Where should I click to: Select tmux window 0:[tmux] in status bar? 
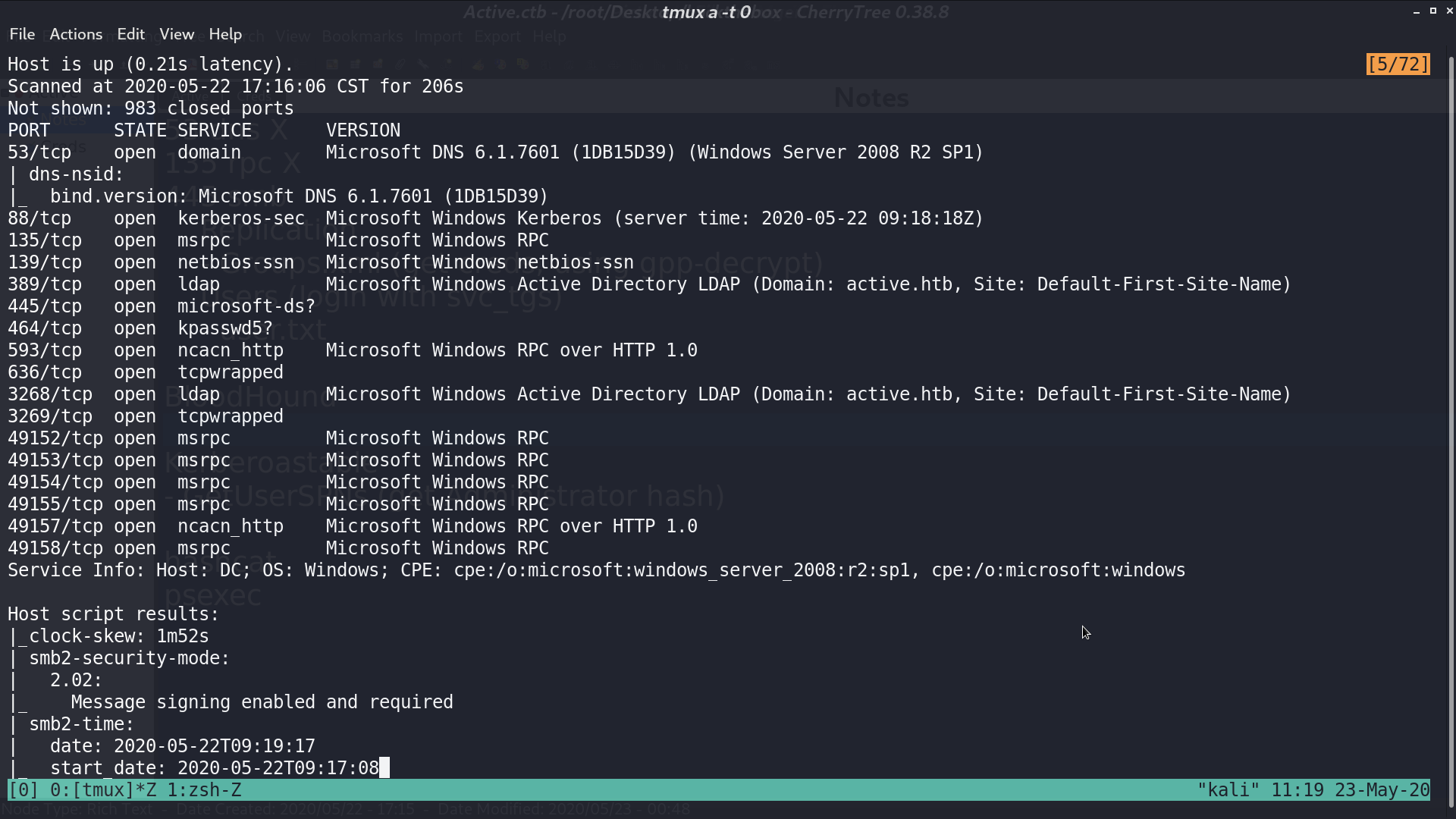point(103,790)
